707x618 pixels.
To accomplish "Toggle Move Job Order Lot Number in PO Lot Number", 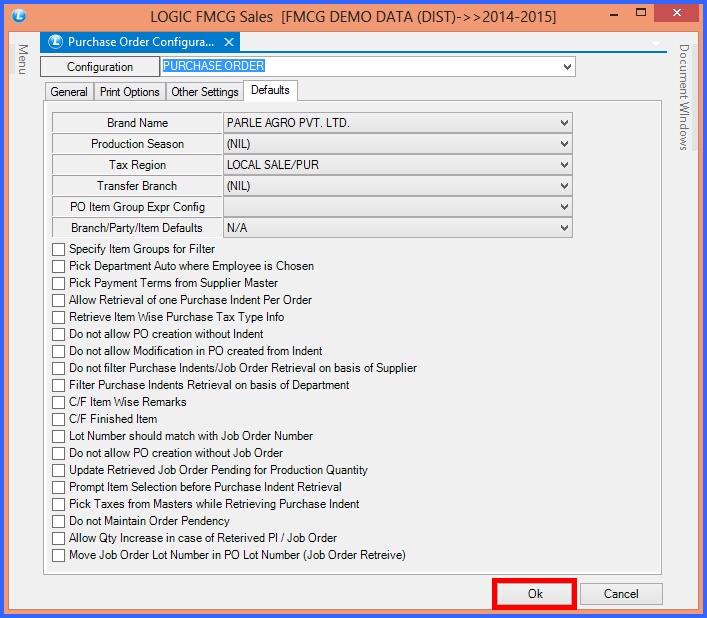I will point(58,555).
